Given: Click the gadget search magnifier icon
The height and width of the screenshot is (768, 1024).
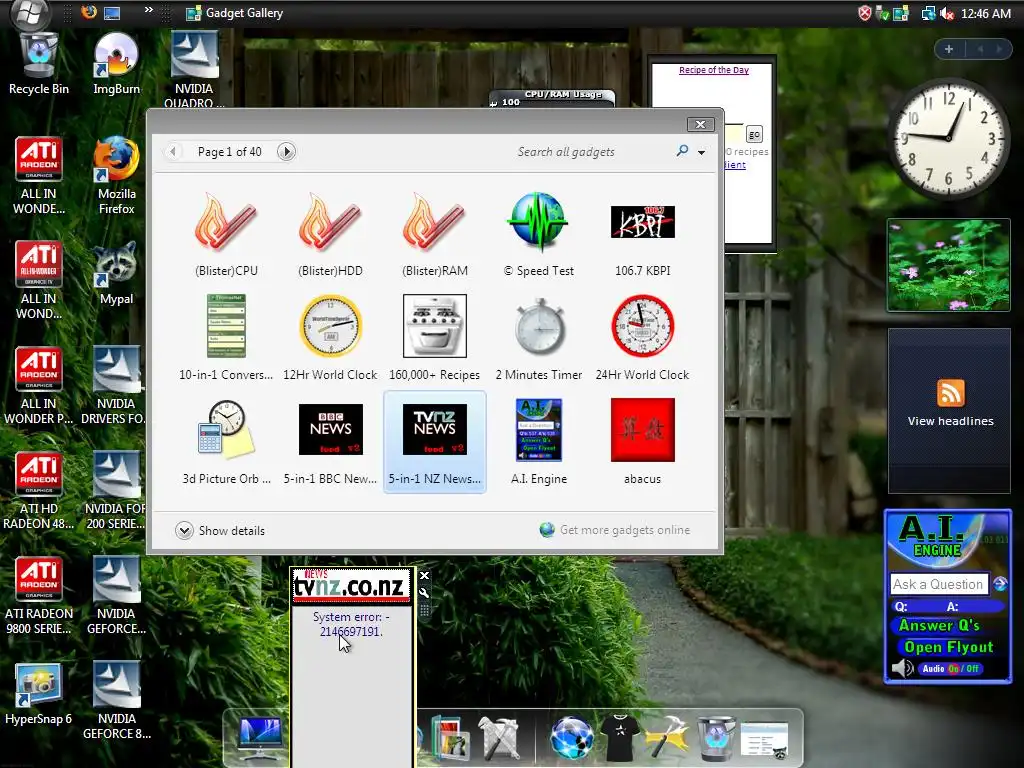Looking at the screenshot, I should 682,151.
